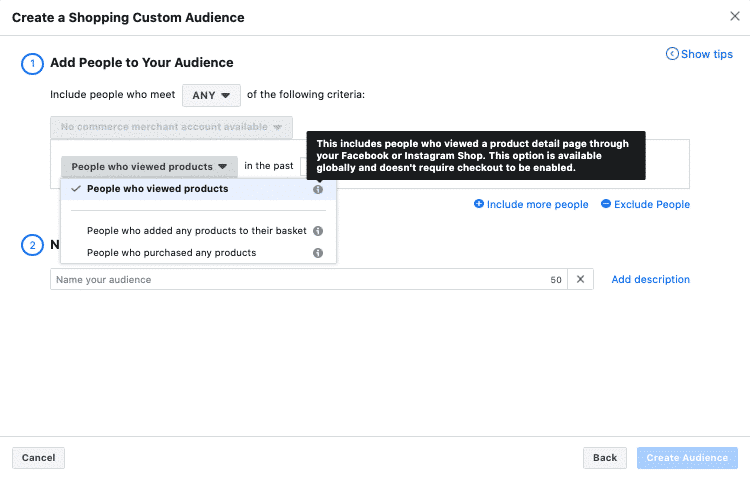The image size is (750, 478).
Task: Click the minus icon beside Exclude People
Action: [x=606, y=204]
